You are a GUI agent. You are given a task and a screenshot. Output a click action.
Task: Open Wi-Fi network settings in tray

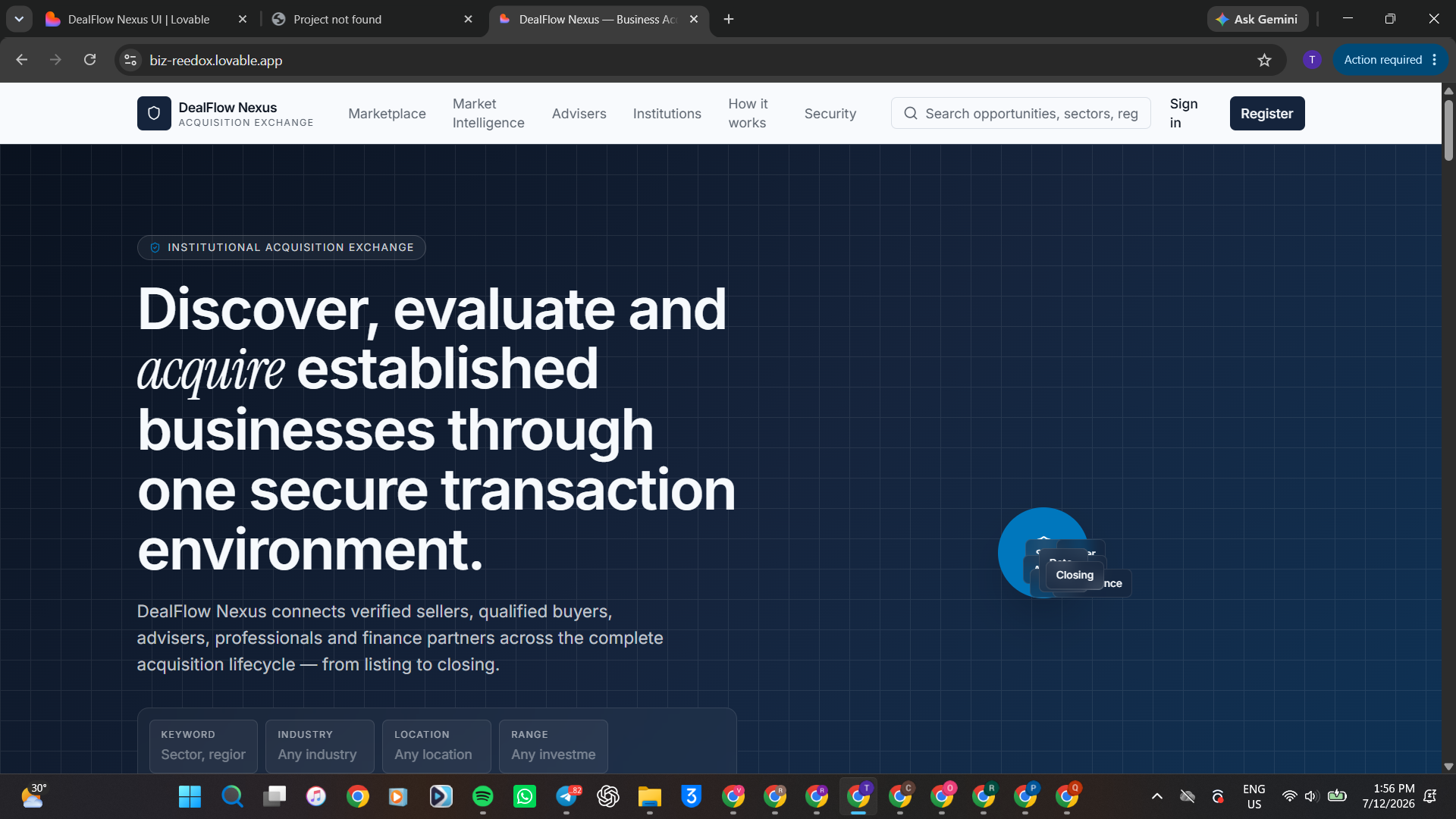click(x=1289, y=796)
